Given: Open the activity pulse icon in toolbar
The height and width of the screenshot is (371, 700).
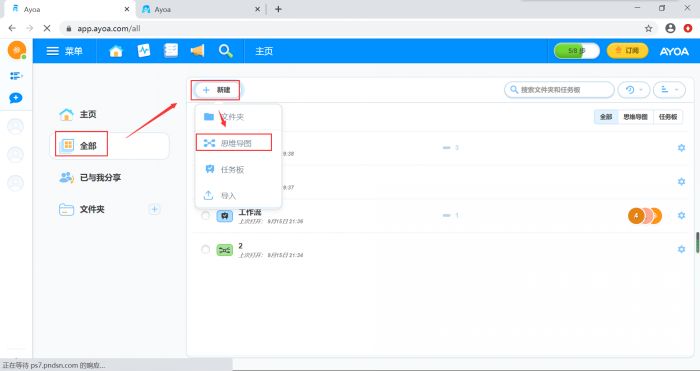Looking at the screenshot, I should [144, 50].
